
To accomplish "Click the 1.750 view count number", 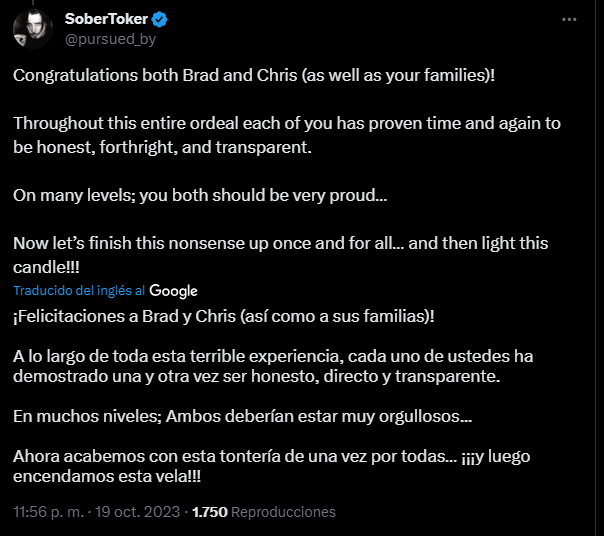I will 210,511.
